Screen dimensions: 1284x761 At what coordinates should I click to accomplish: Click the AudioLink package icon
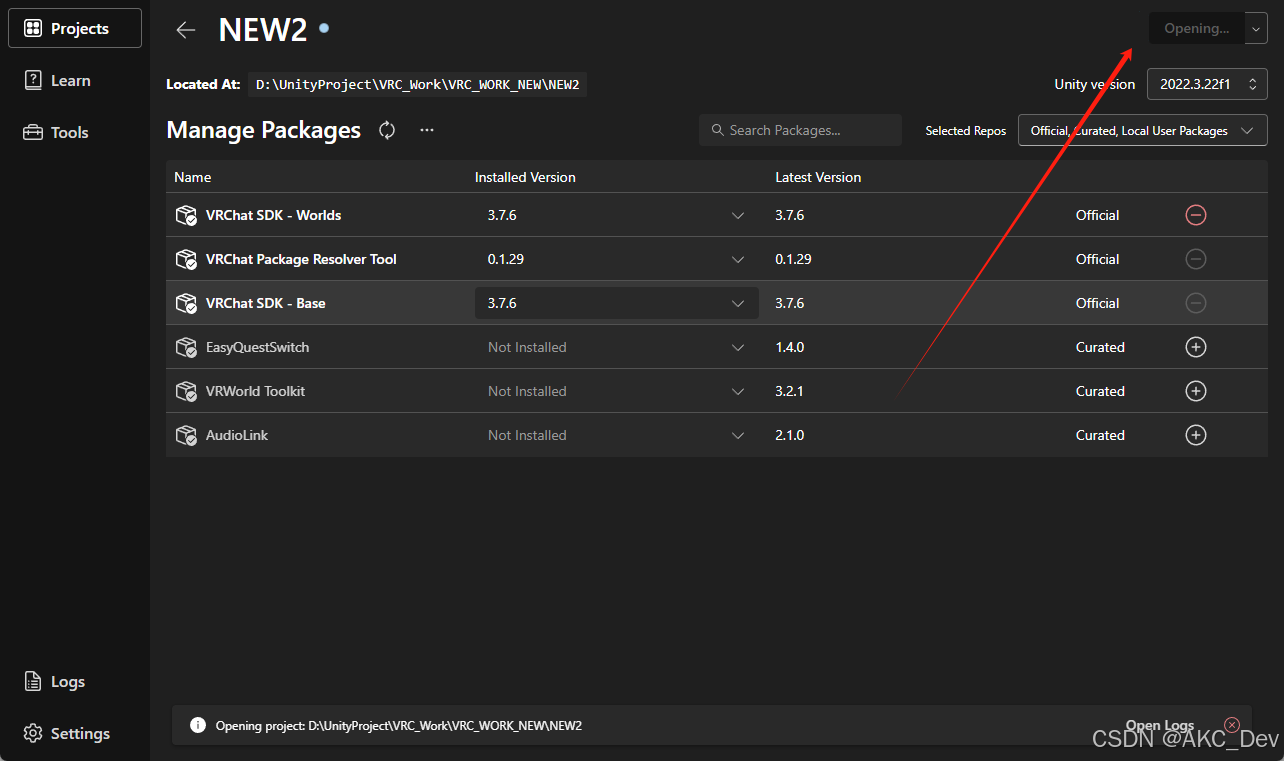186,435
